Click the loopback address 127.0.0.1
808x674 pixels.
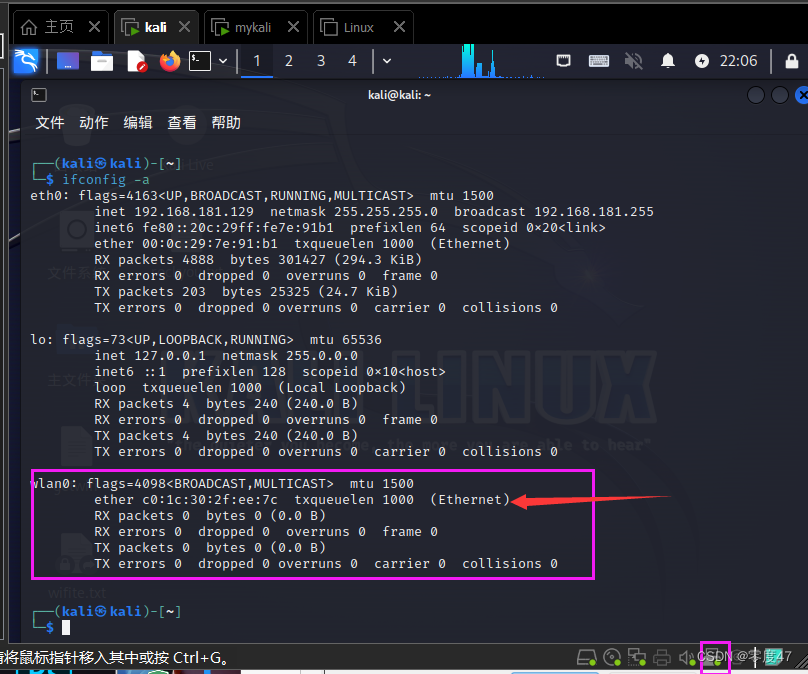pyautogui.click(x=170, y=356)
